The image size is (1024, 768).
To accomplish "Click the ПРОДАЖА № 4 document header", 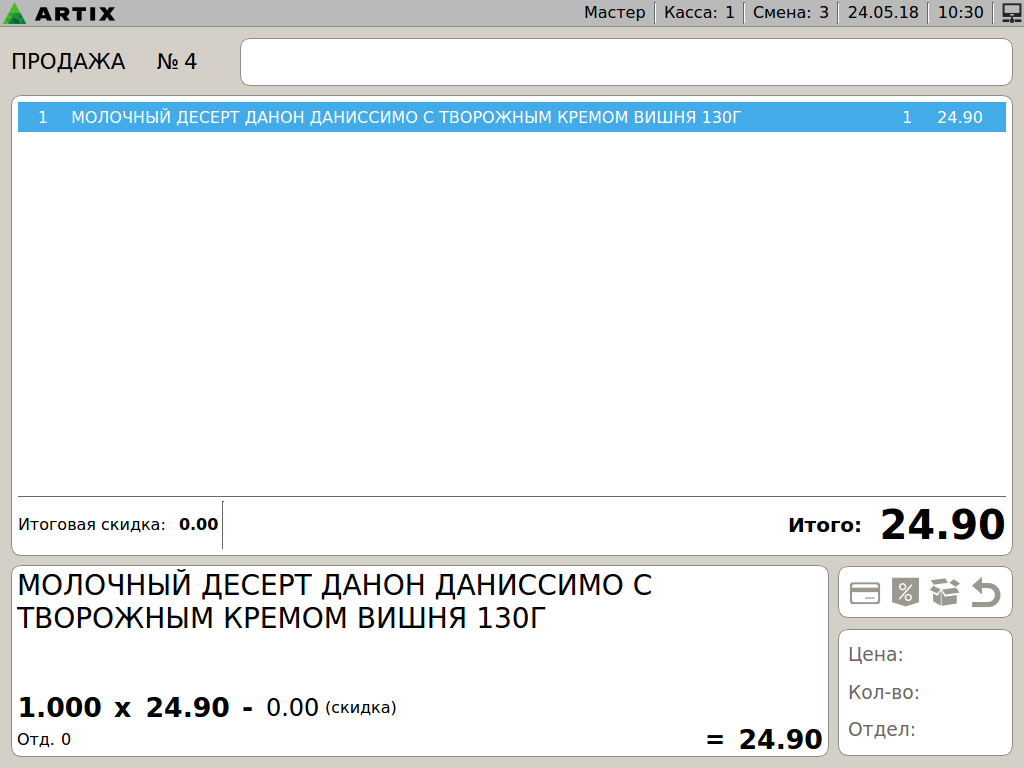I will click(x=104, y=62).
